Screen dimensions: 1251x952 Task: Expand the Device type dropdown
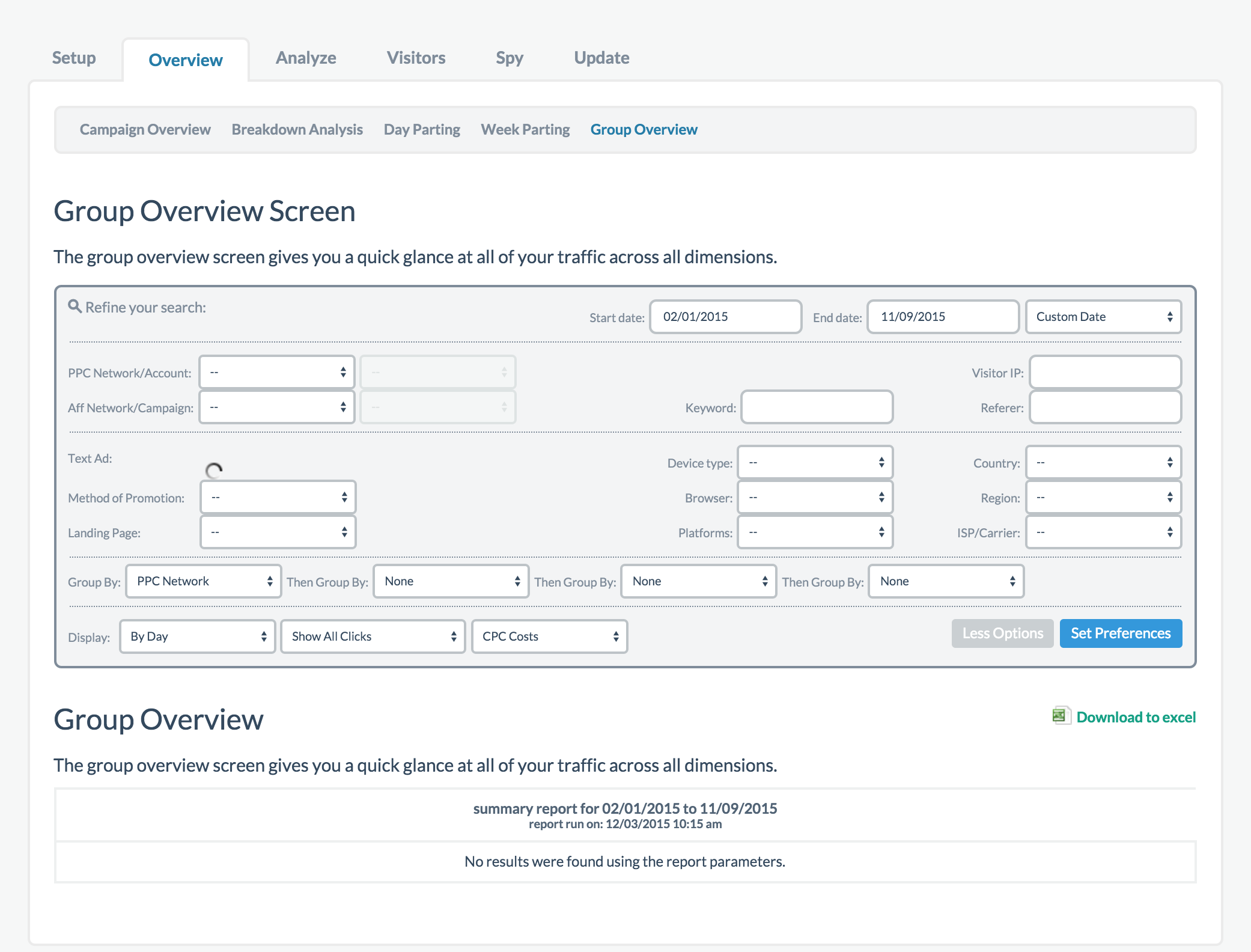pyautogui.click(x=815, y=463)
